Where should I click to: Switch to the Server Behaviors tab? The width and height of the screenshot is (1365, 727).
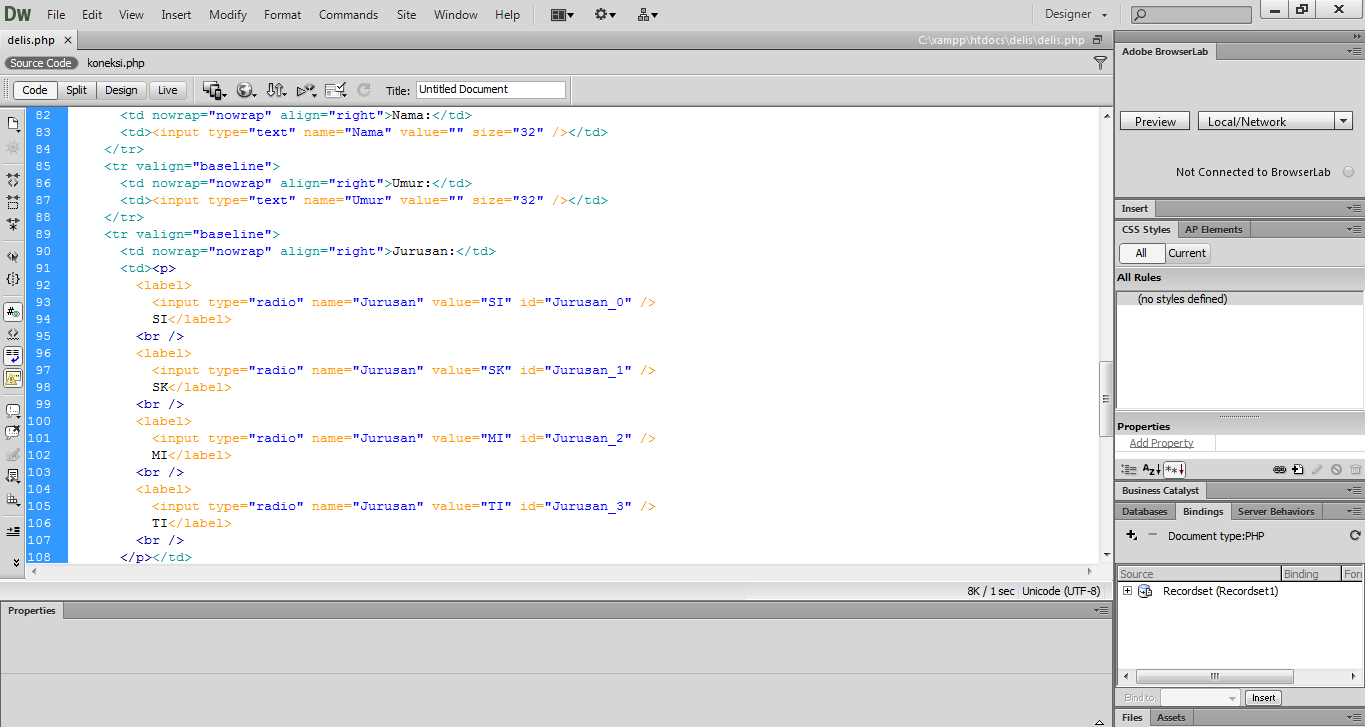point(1276,511)
